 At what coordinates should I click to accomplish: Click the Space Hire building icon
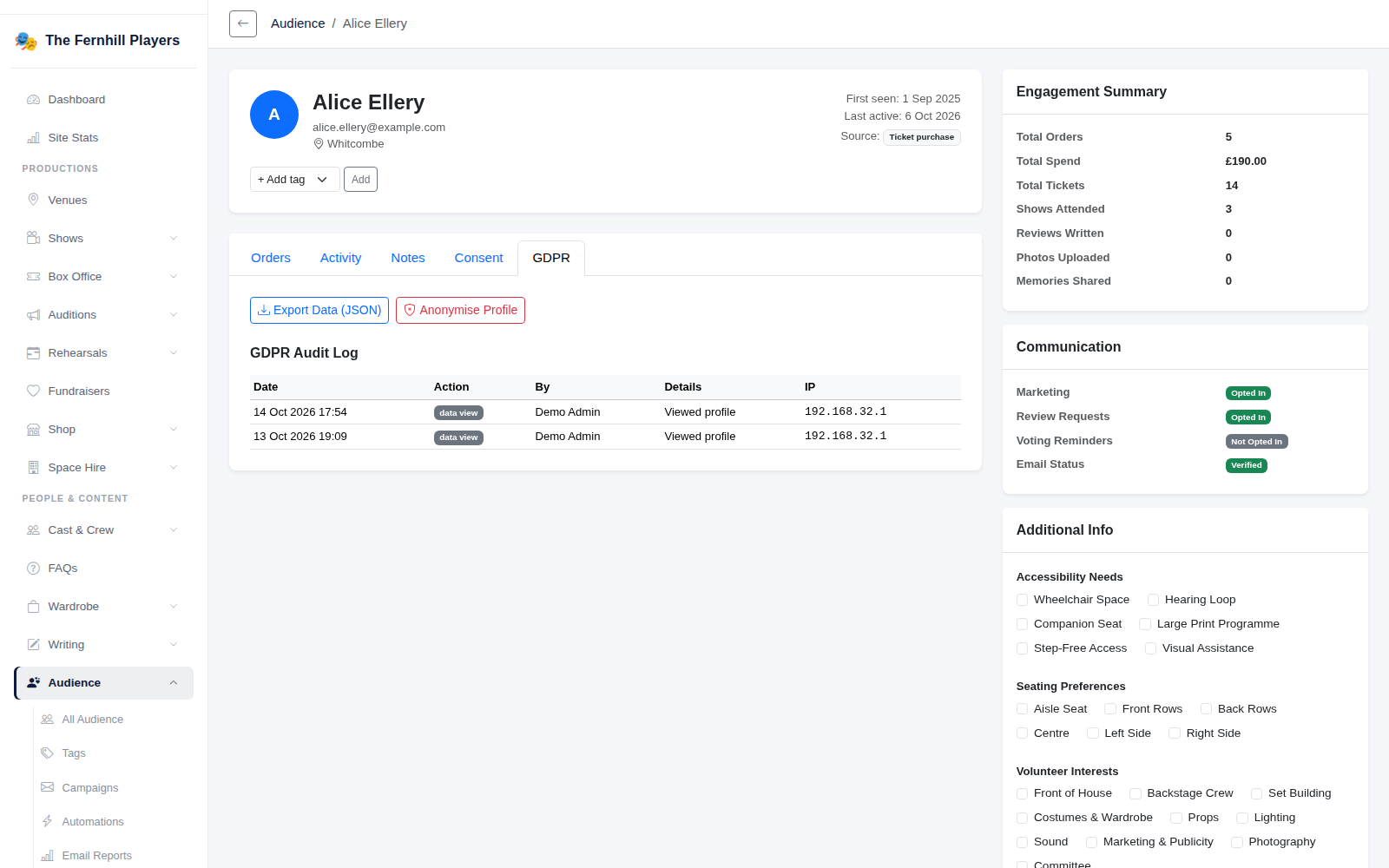tap(33, 467)
